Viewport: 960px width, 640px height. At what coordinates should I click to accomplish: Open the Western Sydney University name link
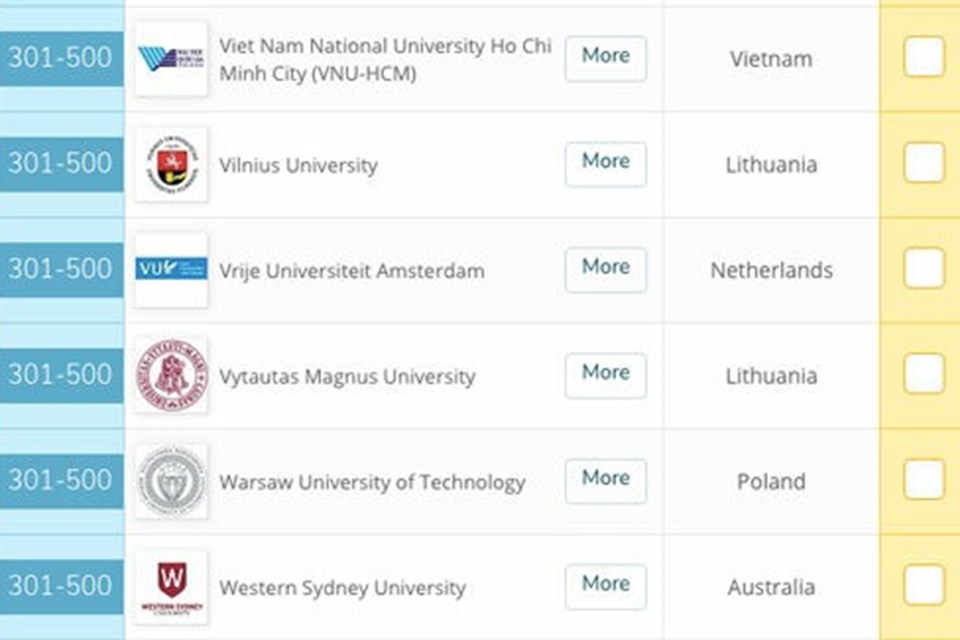coord(342,588)
